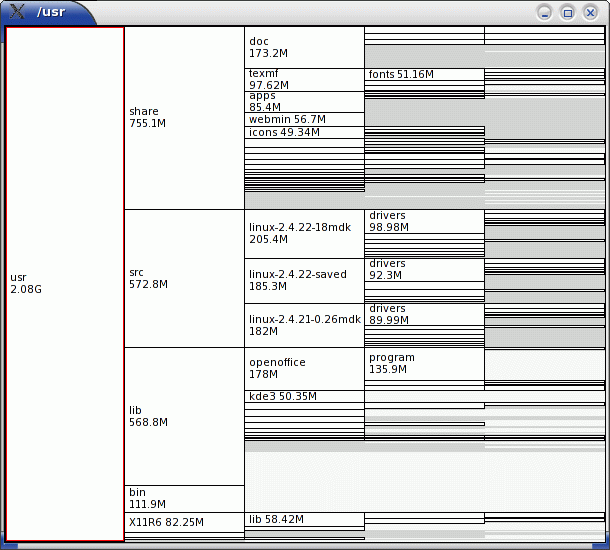The image size is (610, 550).
Task: Close the /usr window
Action: (x=590, y=13)
